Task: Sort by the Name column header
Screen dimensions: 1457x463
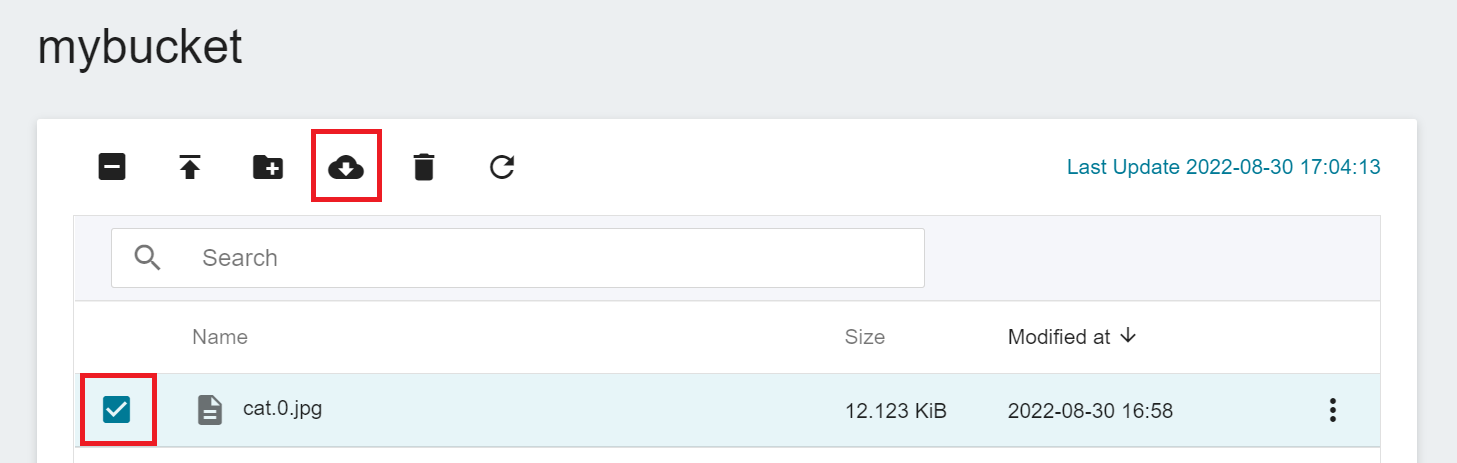Action: point(220,337)
